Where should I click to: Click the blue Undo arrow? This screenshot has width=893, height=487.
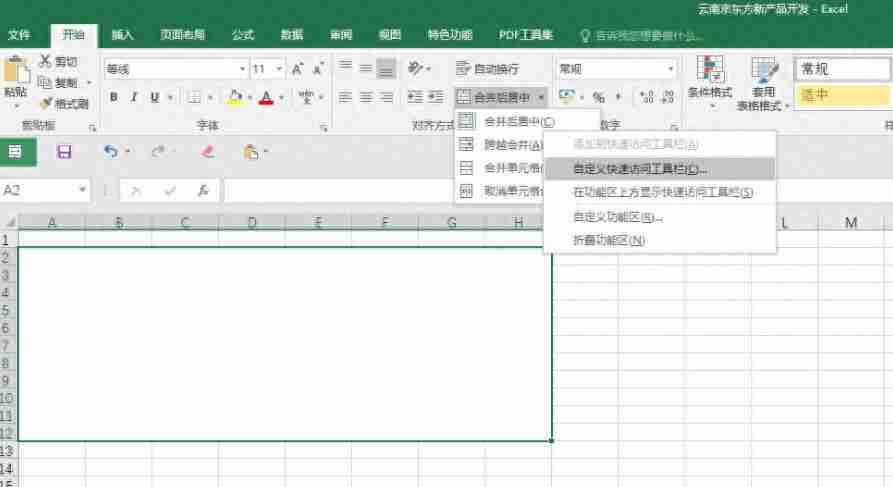[x=110, y=152]
